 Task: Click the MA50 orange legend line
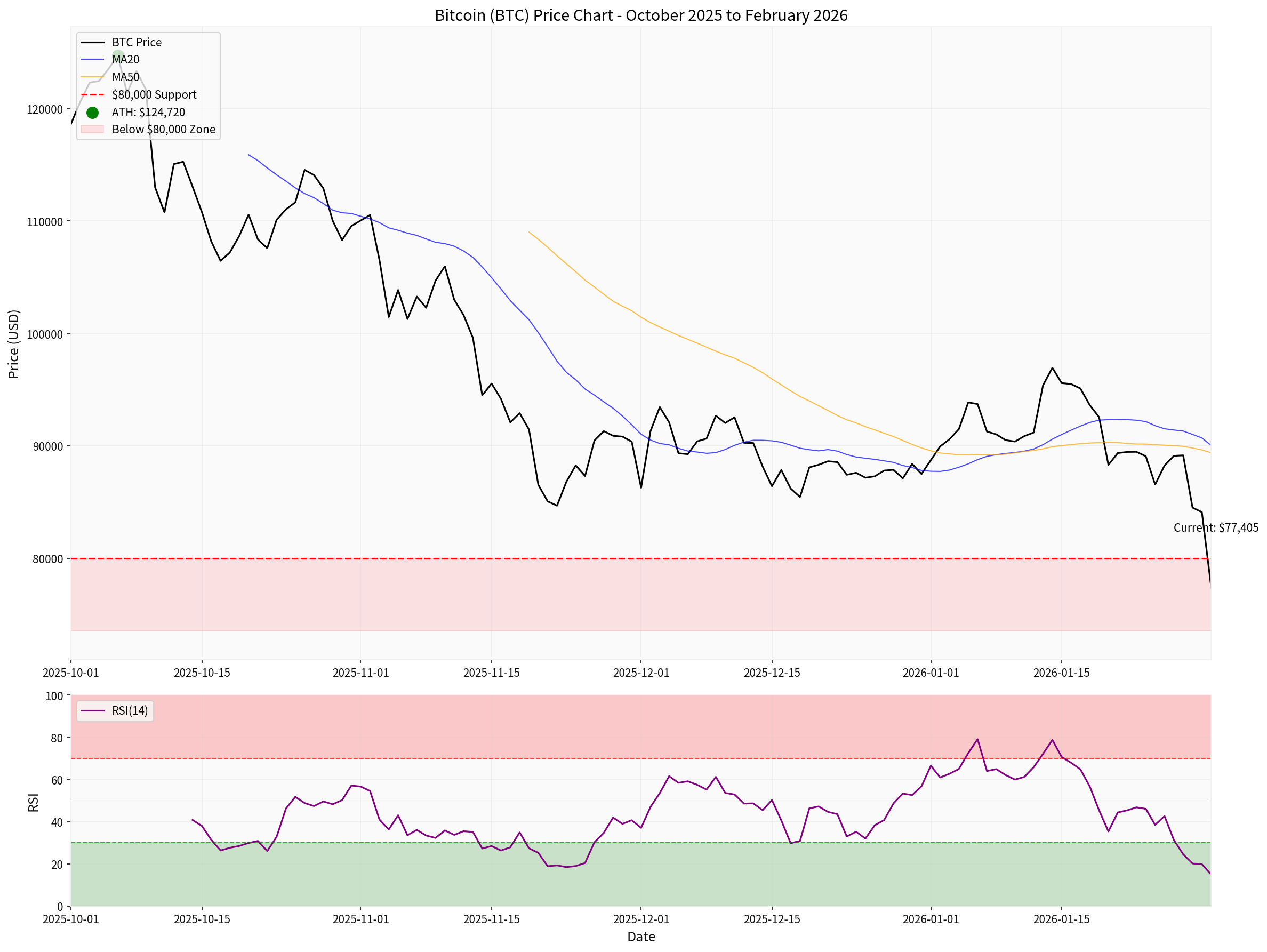92,77
